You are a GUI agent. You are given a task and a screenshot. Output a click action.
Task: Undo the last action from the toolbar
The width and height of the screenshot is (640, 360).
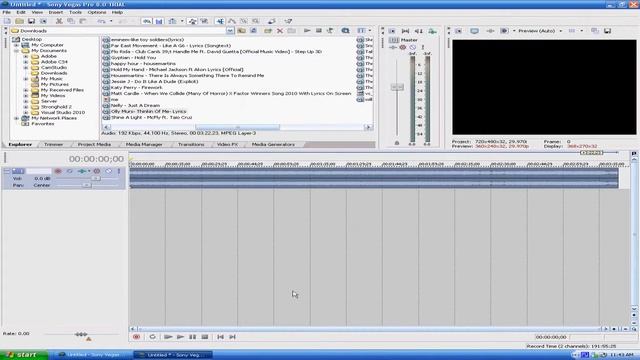click(102, 21)
